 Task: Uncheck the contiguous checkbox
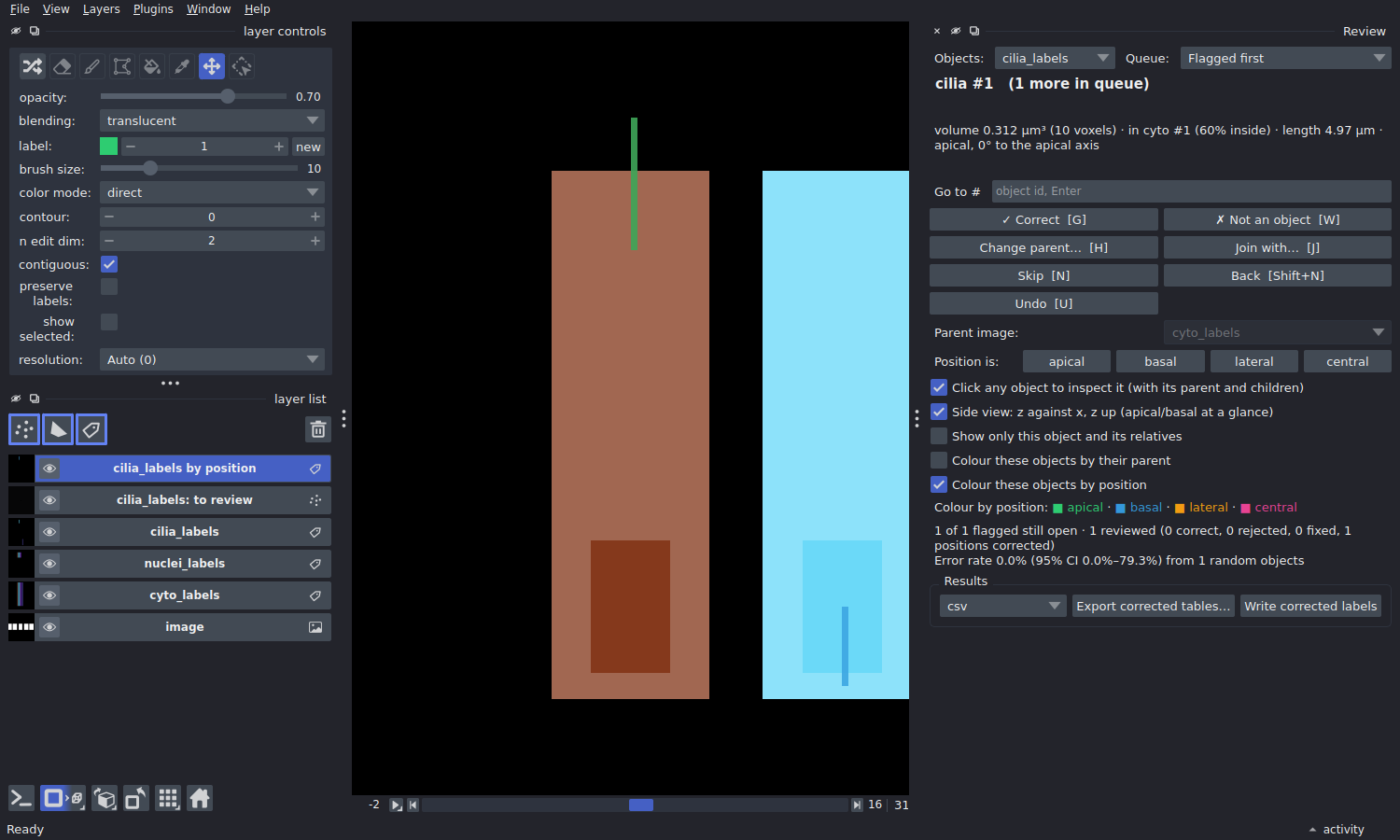pos(109,264)
